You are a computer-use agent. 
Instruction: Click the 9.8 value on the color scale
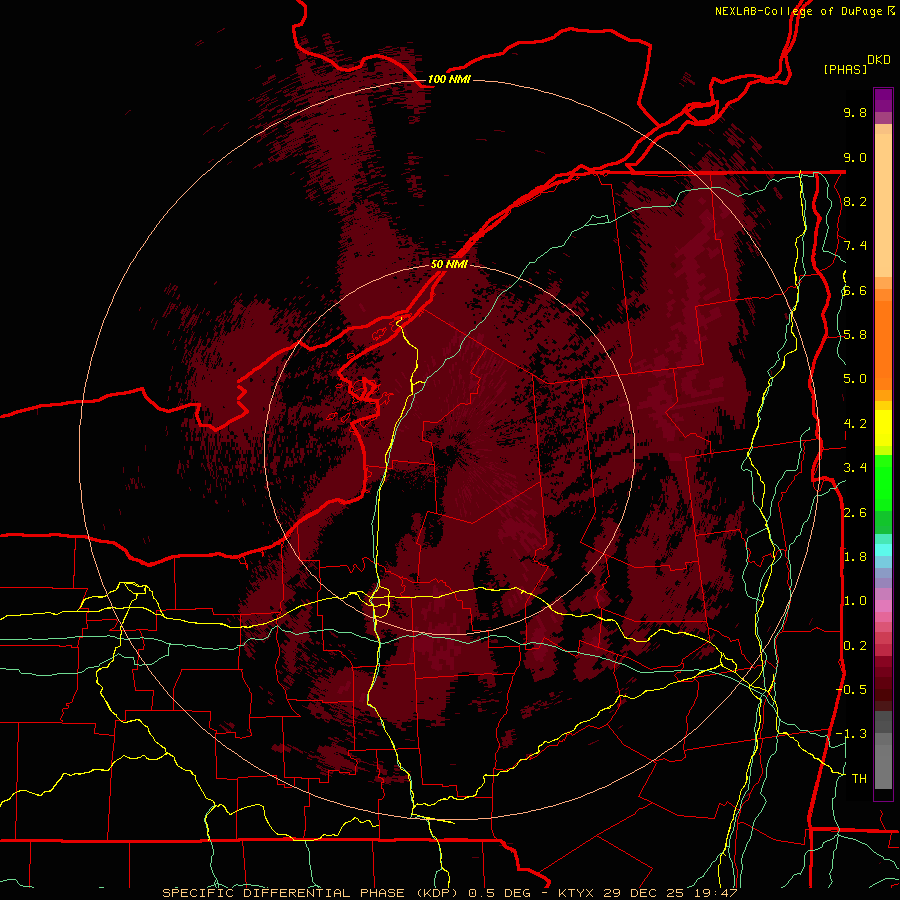click(855, 112)
